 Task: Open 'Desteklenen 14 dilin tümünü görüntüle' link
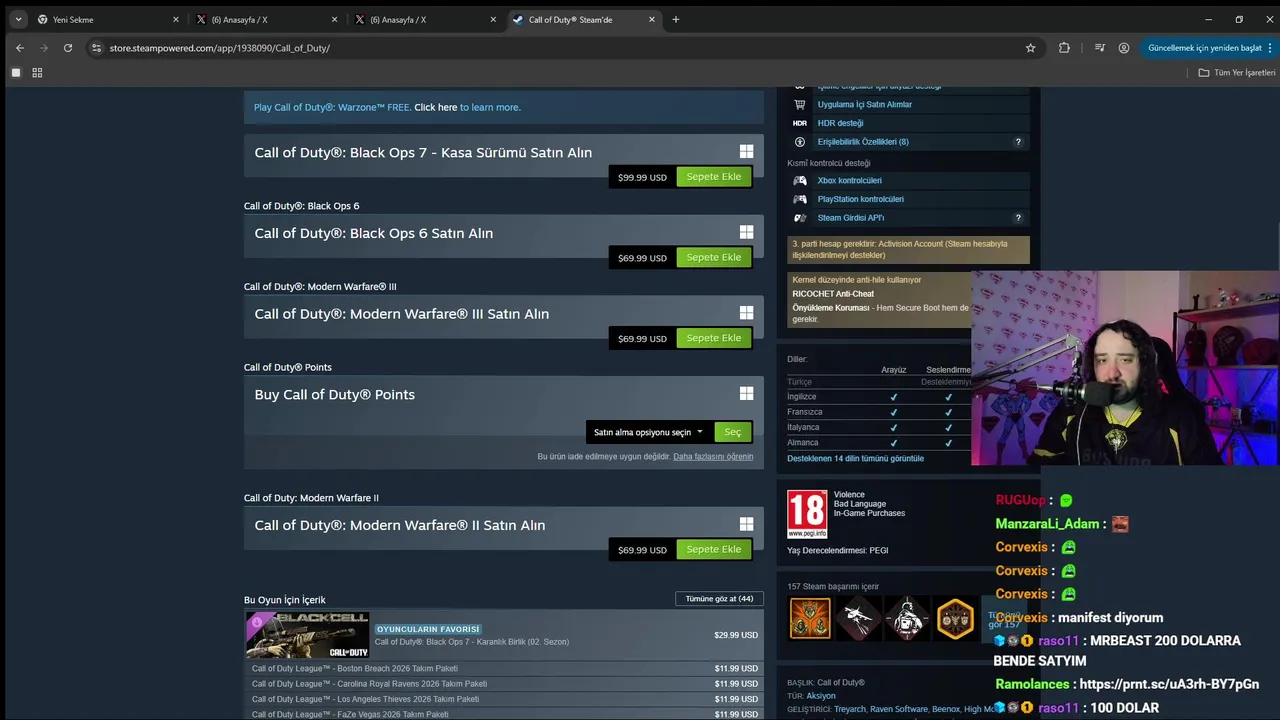[x=855, y=458]
